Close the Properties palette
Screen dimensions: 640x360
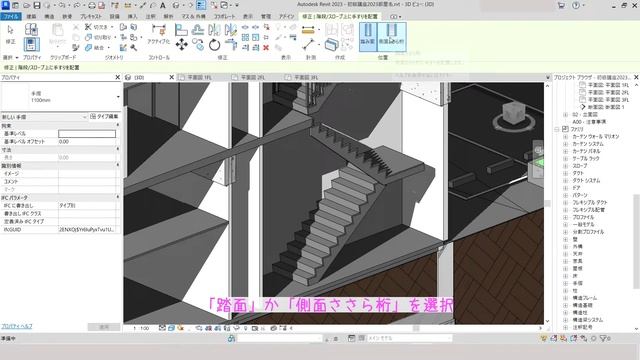tap(118, 77)
